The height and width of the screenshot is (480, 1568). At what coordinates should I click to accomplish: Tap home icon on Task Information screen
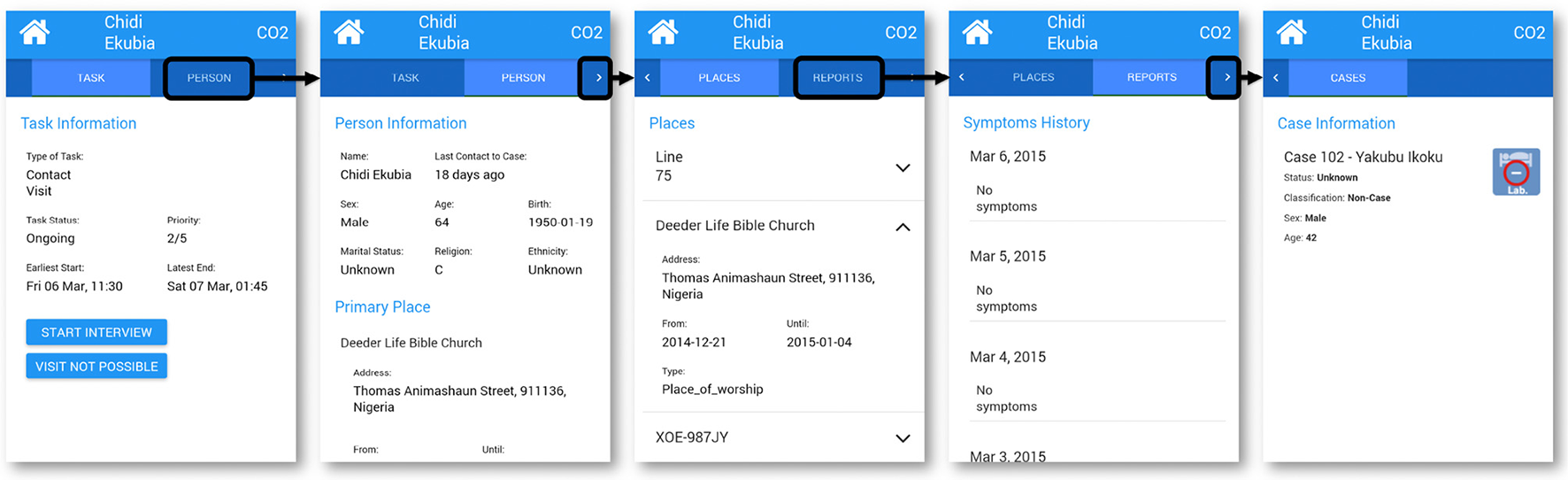(35, 33)
